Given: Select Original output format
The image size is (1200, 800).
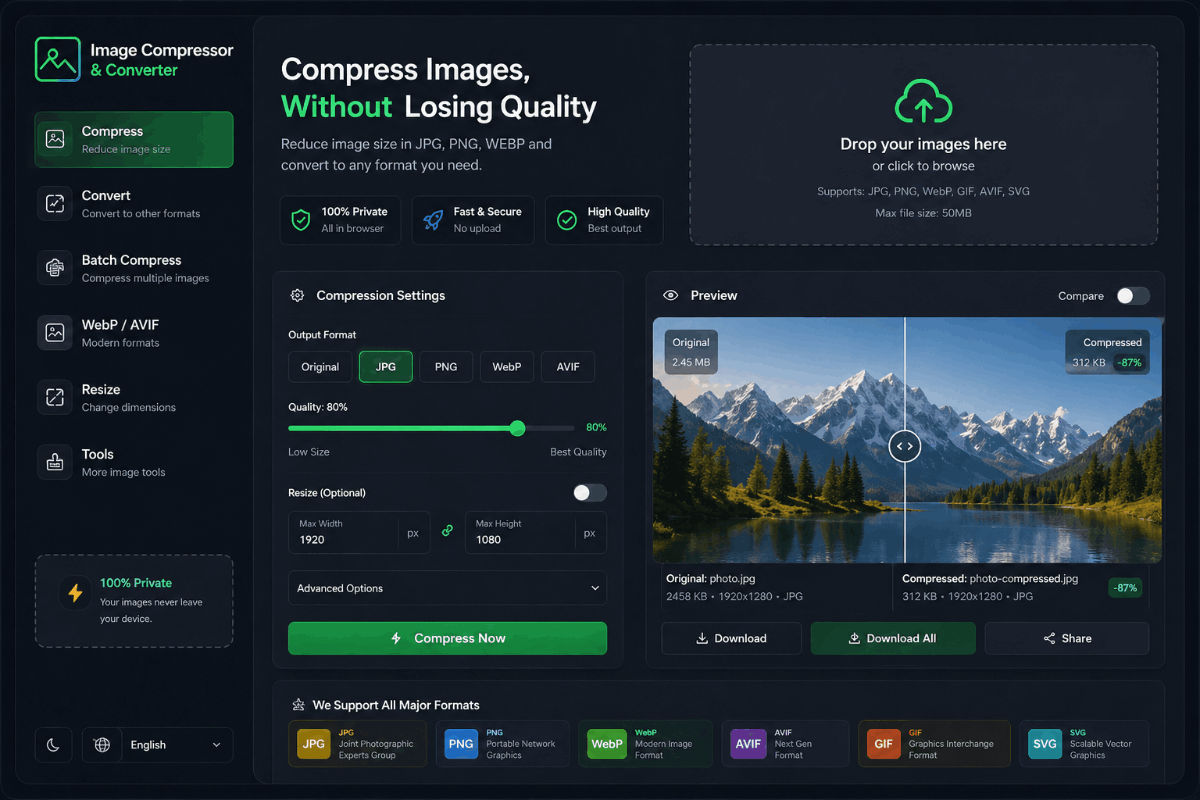Looking at the screenshot, I should tap(320, 367).
